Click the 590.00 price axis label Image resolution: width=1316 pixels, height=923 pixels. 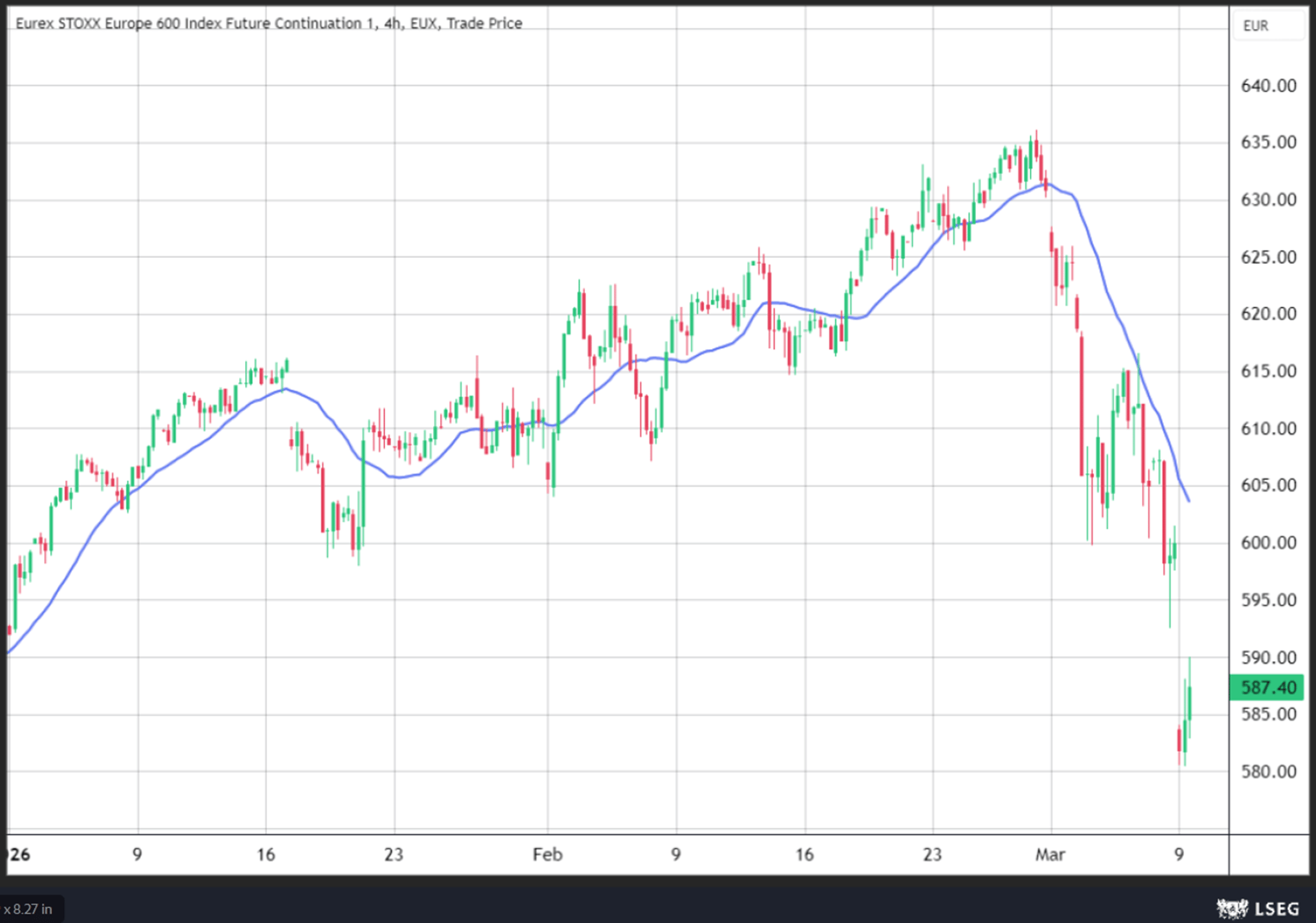[x=1268, y=658]
